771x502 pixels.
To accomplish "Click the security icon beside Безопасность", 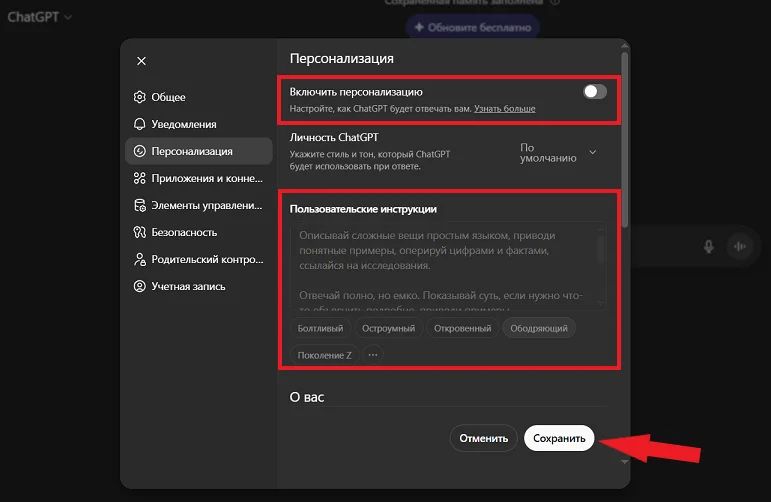I will tap(140, 232).
